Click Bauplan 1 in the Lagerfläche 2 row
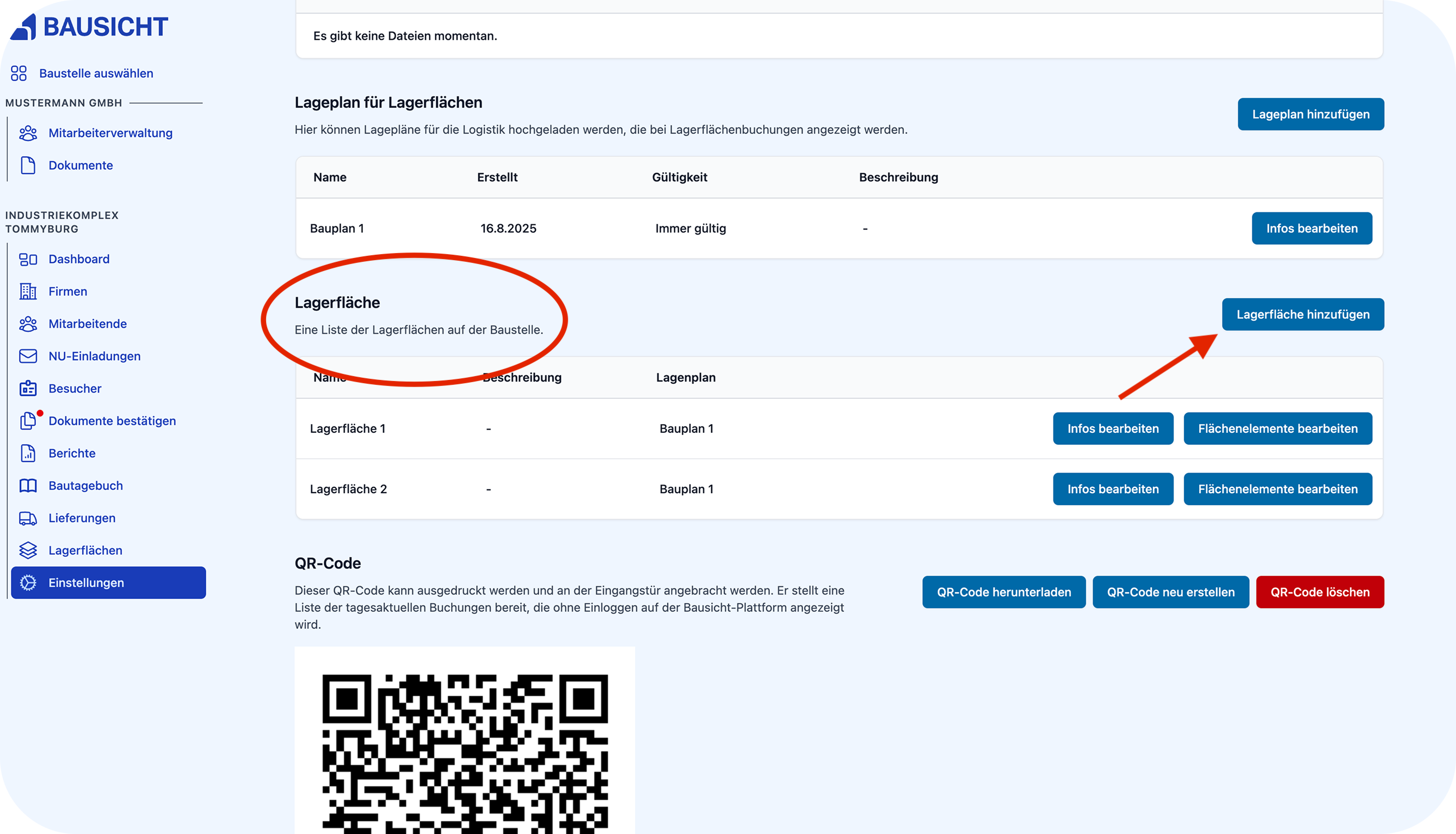Image resolution: width=1456 pixels, height=834 pixels. tap(687, 489)
